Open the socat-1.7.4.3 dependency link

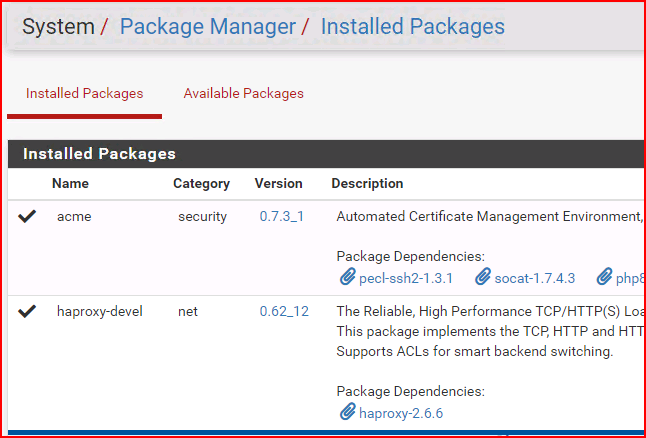click(535, 279)
